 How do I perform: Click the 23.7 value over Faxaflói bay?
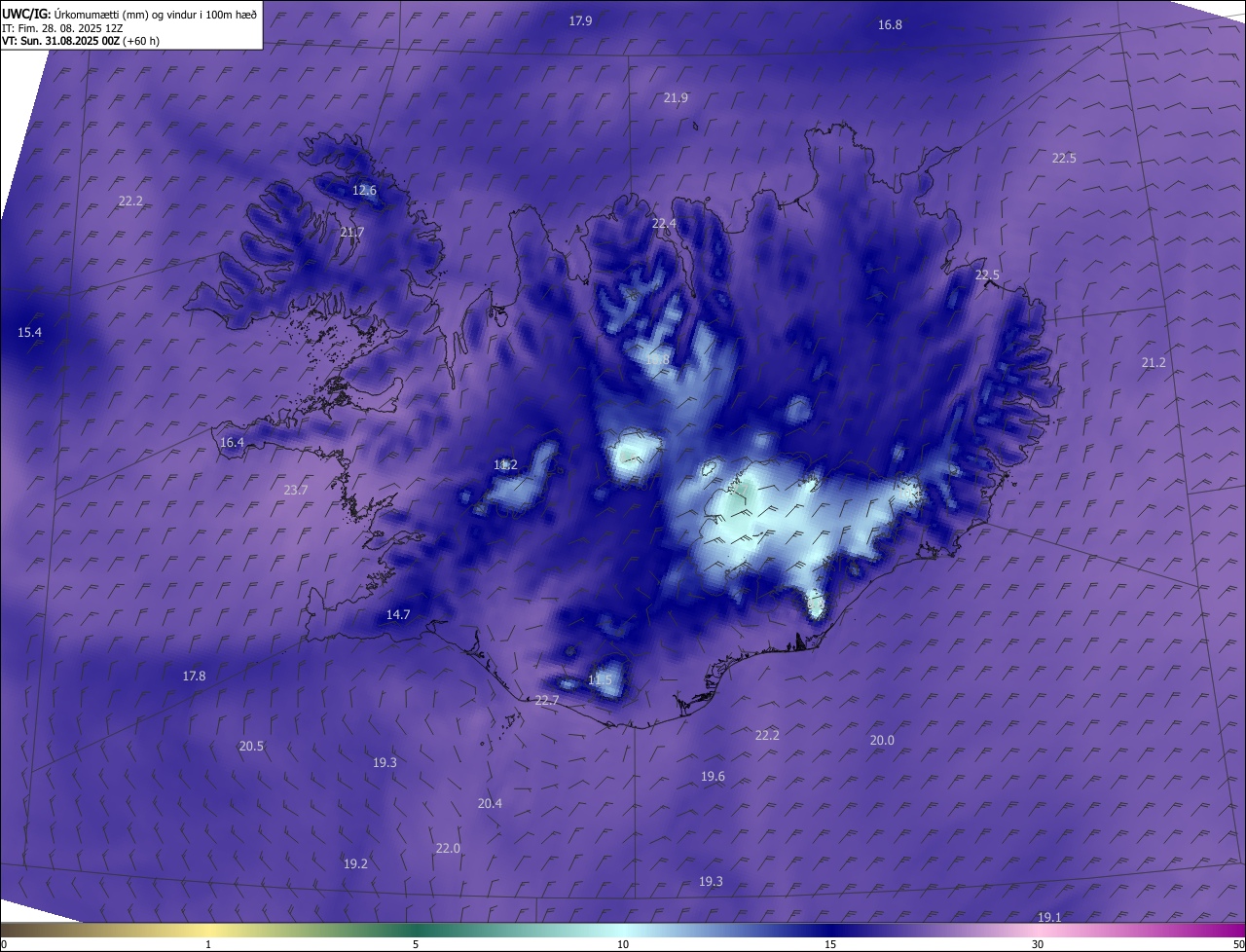(x=296, y=491)
